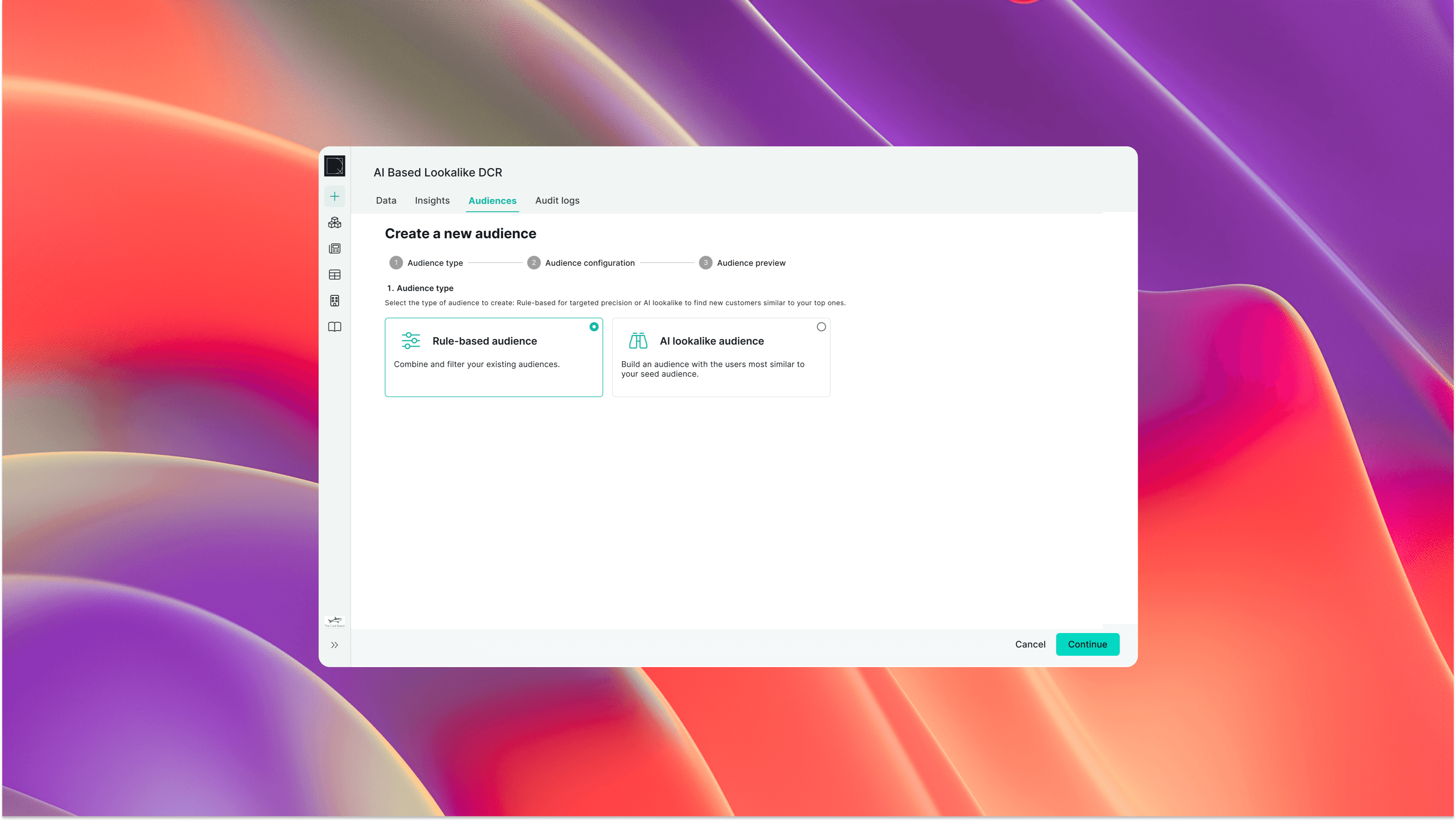Click the shark brand avatar in sidebar

coord(335,621)
